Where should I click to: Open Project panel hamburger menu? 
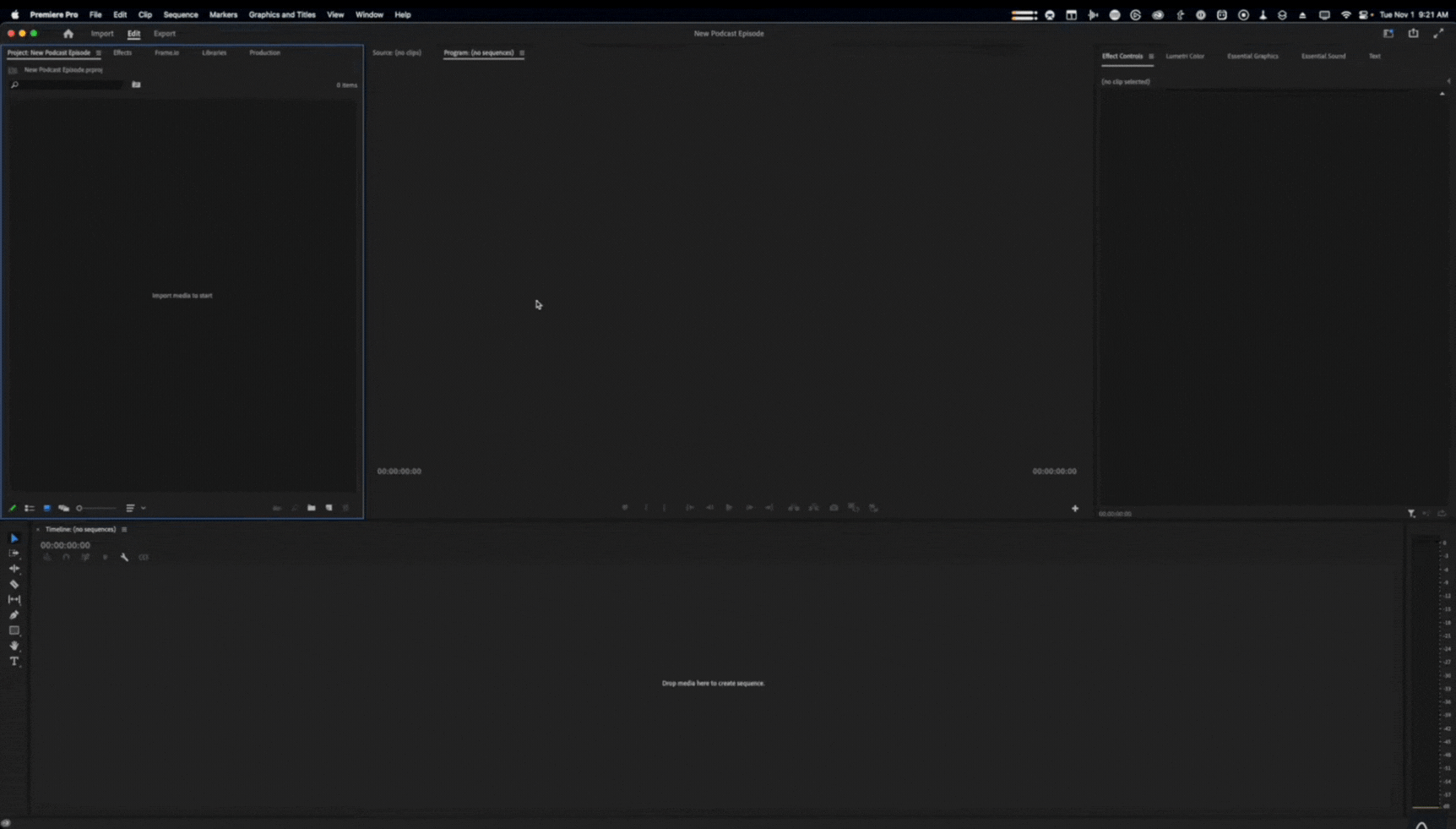pos(99,52)
